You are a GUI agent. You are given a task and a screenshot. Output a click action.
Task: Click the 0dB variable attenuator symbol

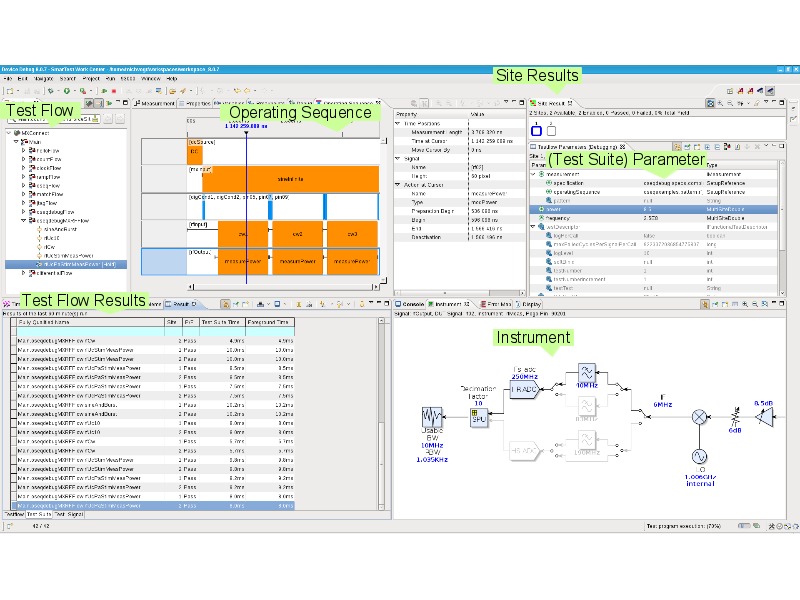pos(735,417)
